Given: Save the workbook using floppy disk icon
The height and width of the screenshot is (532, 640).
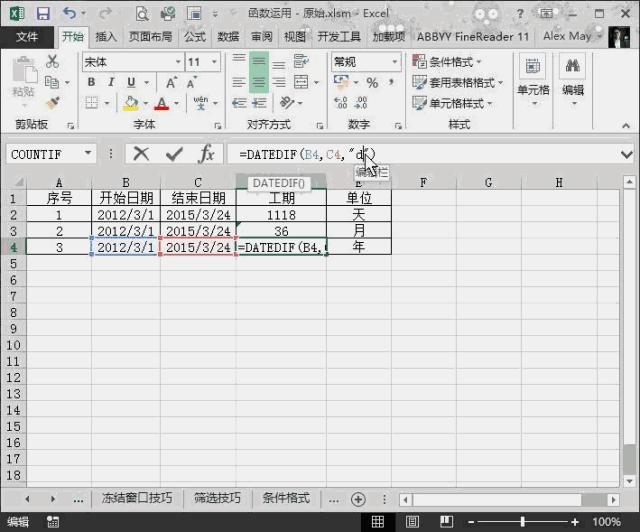Looking at the screenshot, I should 43,13.
